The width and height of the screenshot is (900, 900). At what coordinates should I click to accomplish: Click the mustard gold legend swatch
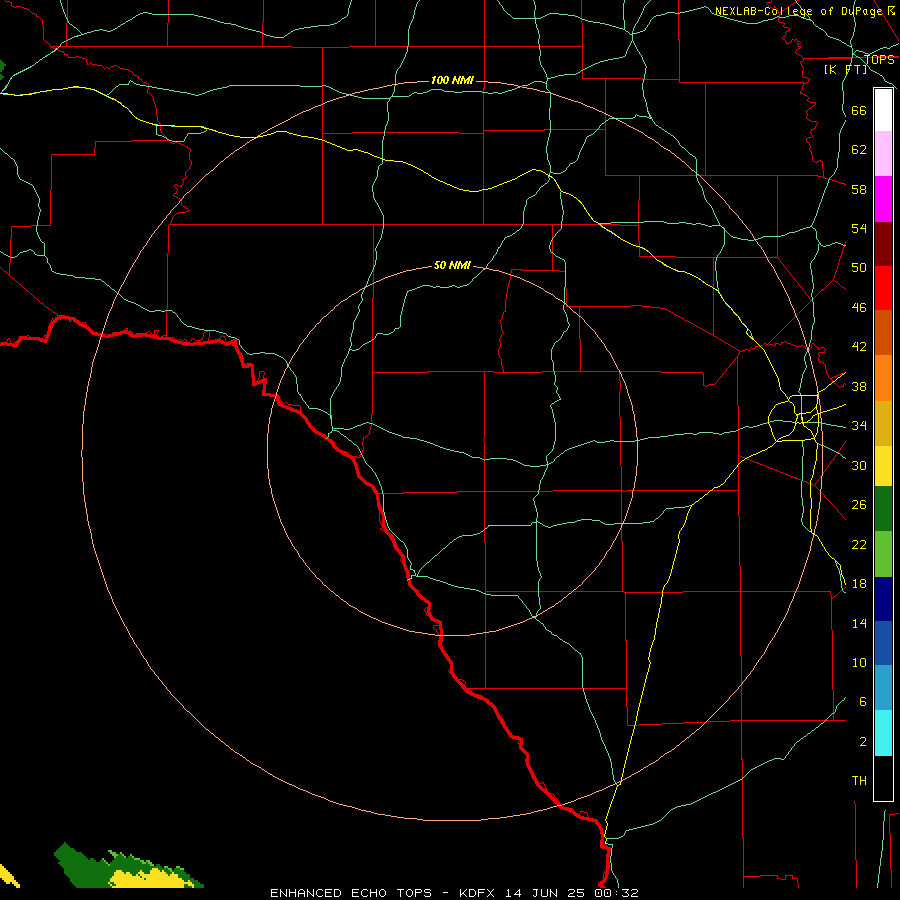[883, 423]
